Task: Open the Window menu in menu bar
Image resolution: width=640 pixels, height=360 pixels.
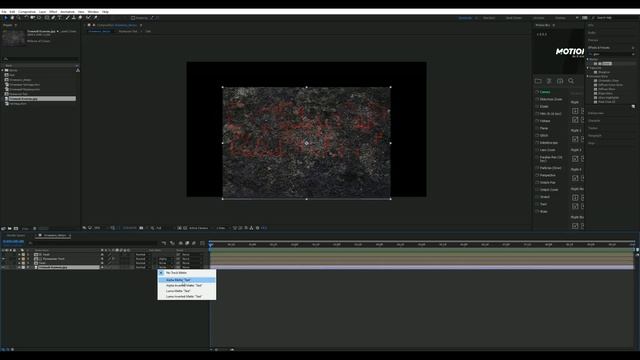Action: [93, 12]
